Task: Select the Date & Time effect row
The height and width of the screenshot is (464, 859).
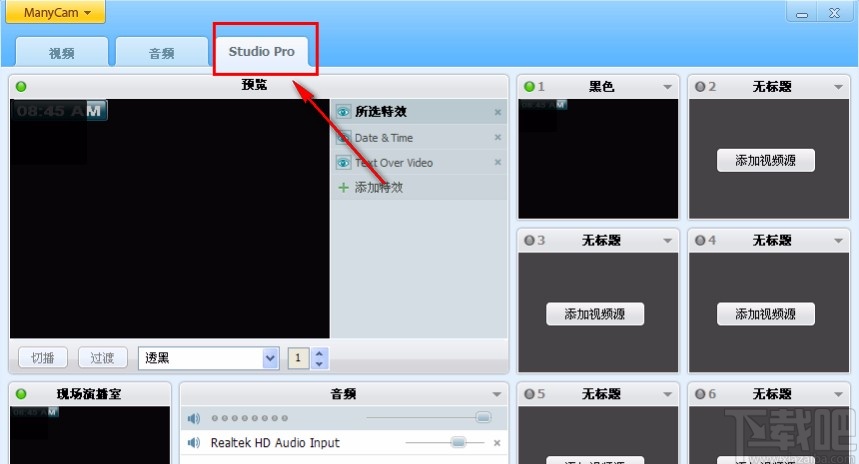Action: [x=419, y=138]
